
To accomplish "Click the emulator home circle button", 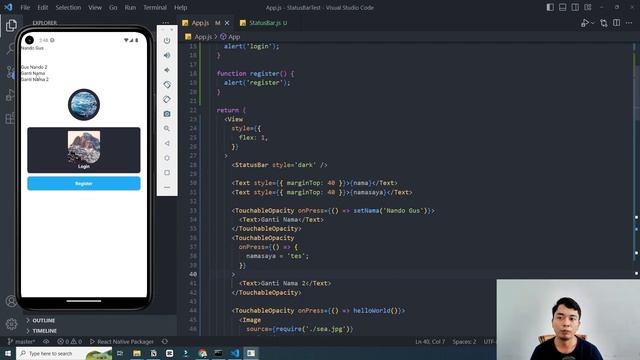I will (167, 158).
